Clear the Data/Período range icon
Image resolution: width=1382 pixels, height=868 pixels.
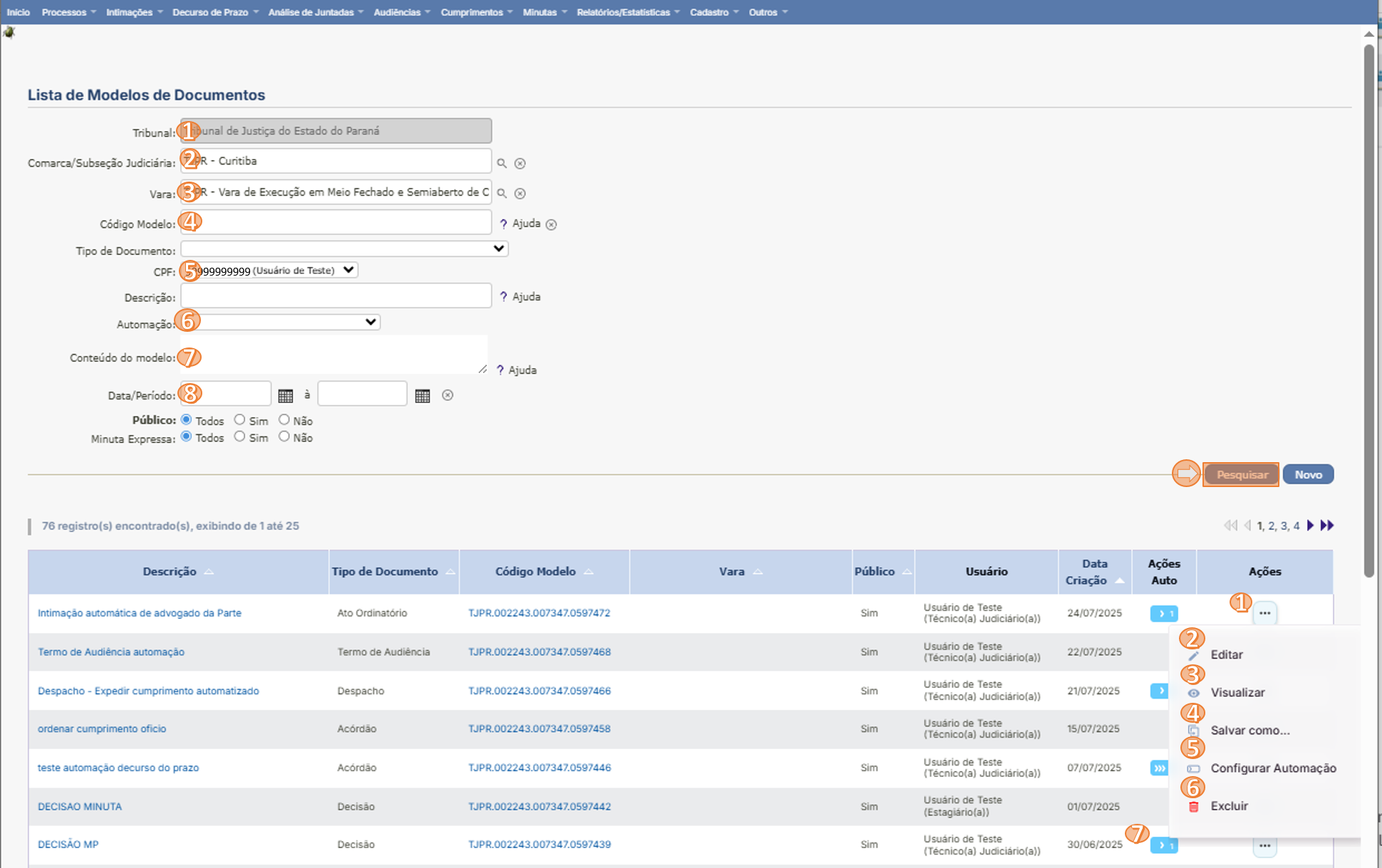(447, 395)
